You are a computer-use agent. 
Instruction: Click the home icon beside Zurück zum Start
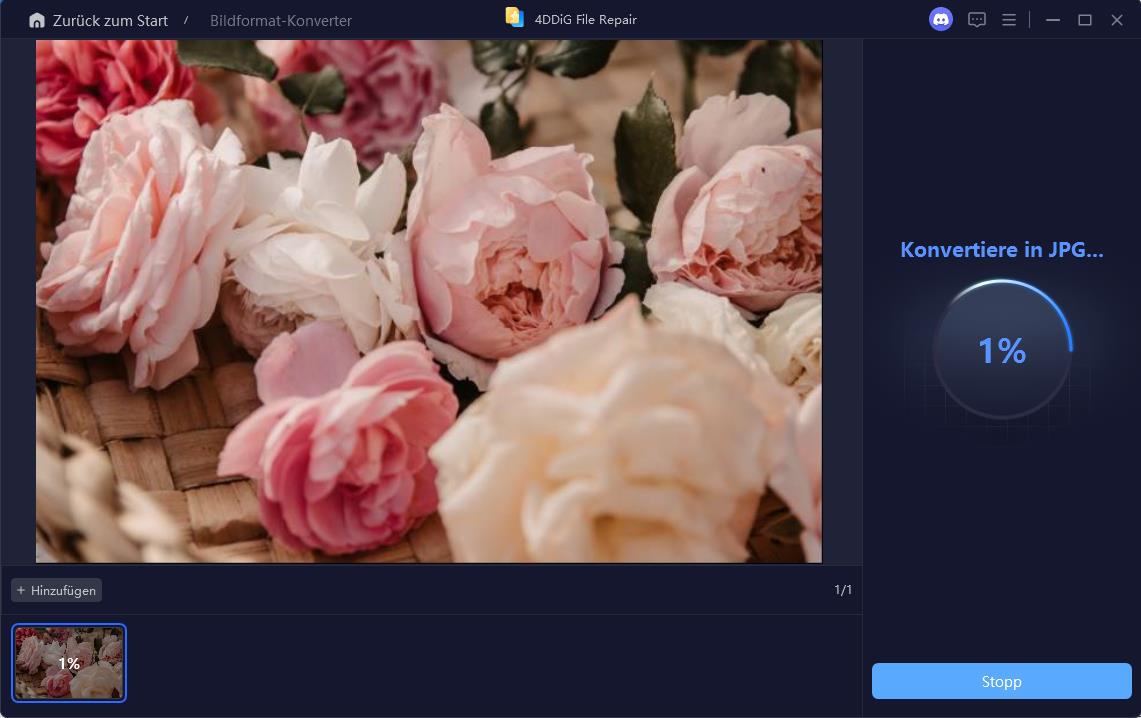(36, 21)
